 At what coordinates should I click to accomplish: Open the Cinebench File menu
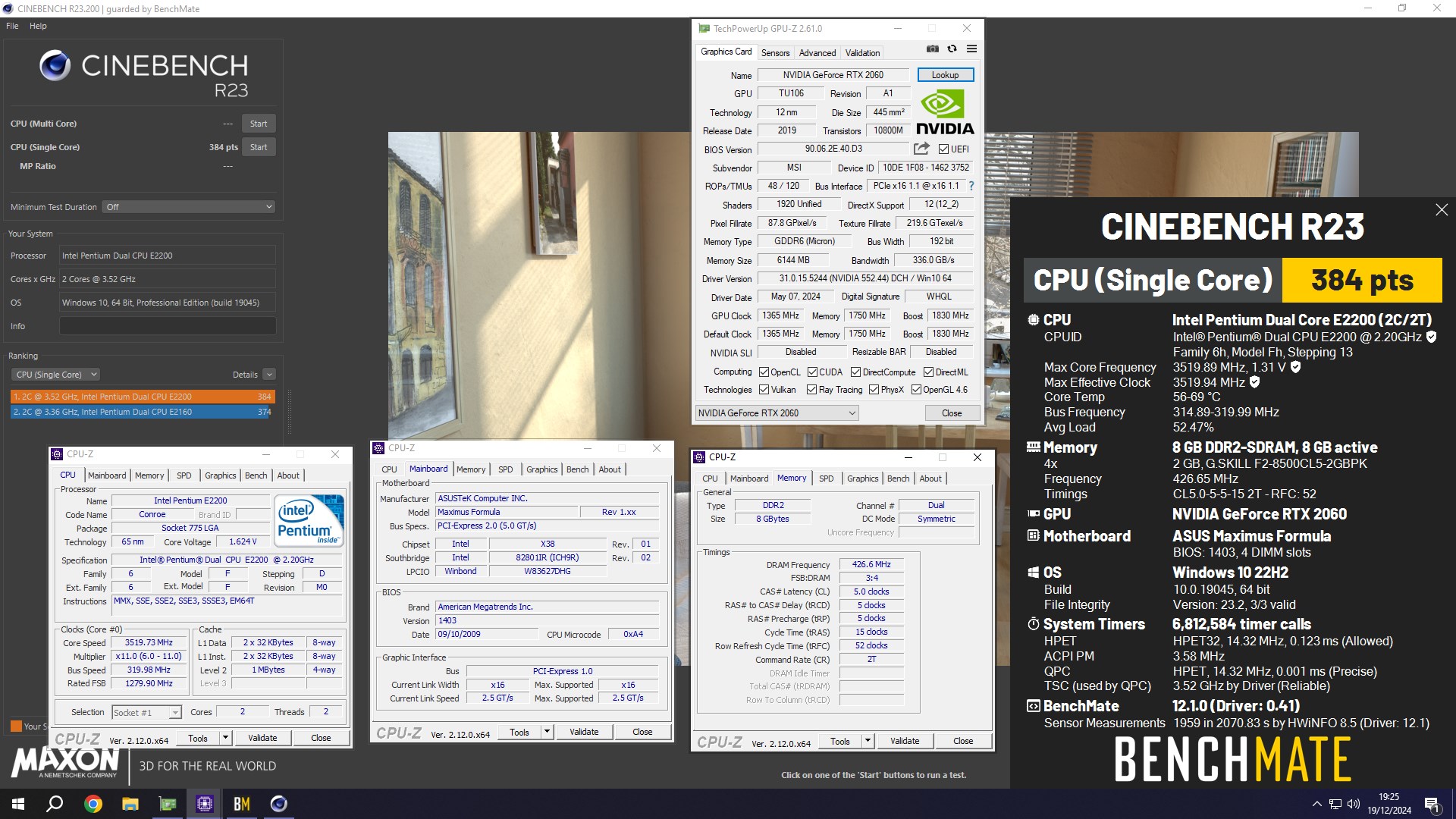pos(12,26)
